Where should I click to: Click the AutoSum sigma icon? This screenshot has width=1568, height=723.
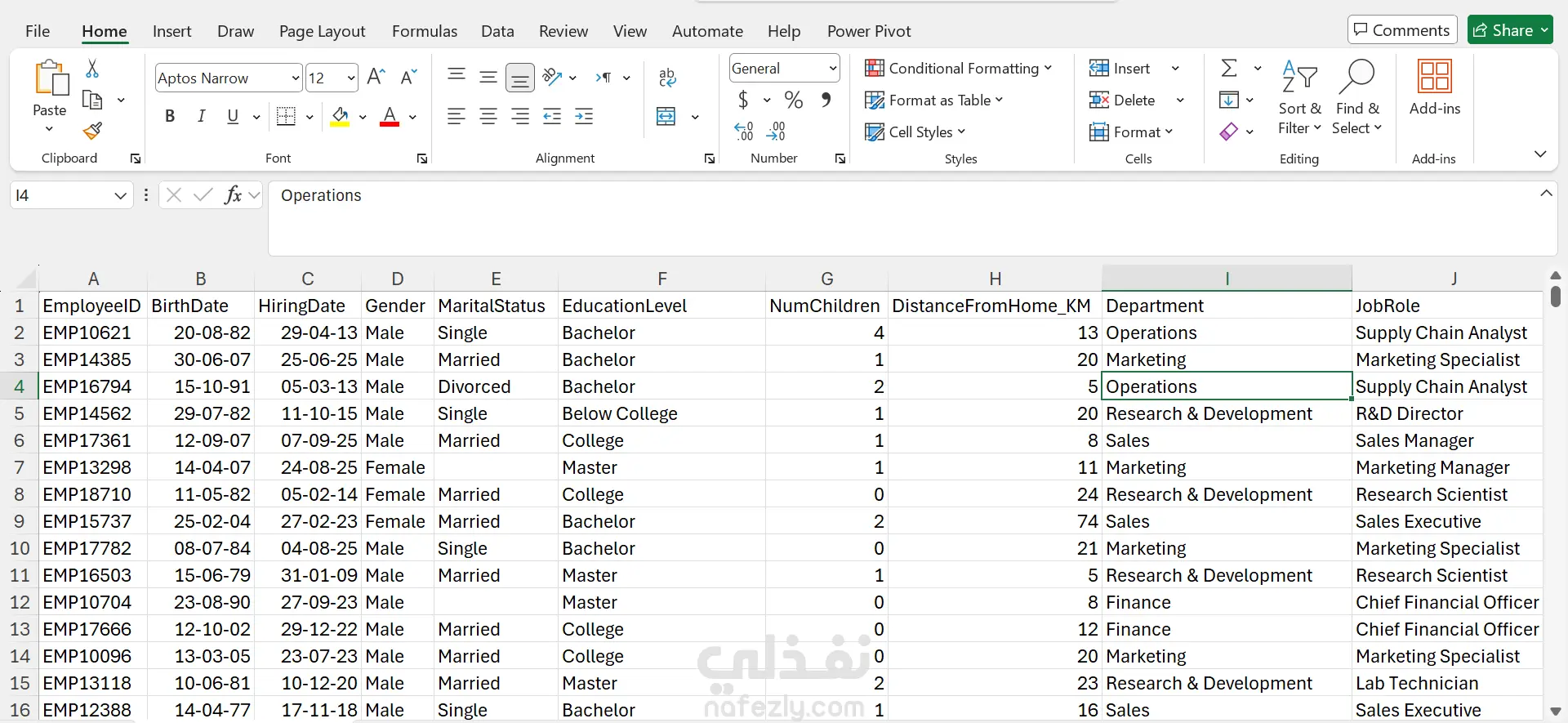click(1229, 68)
